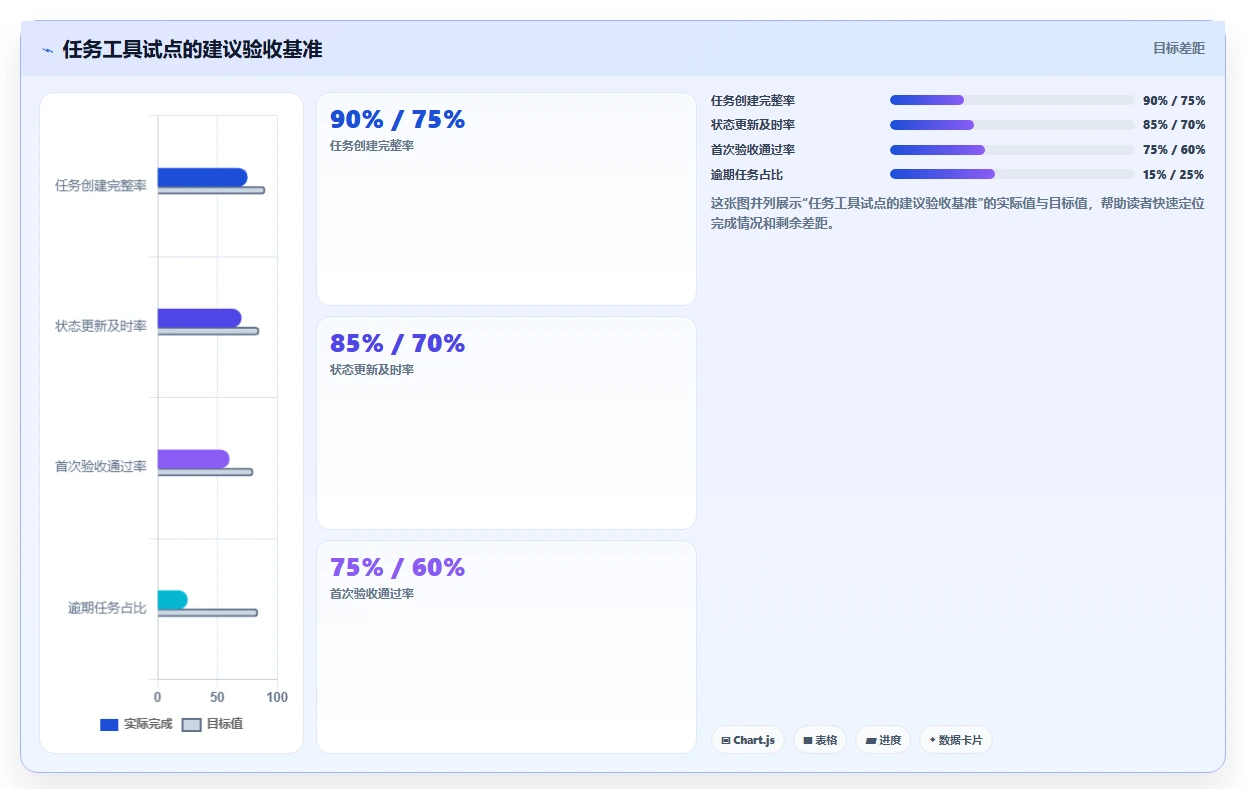The height and width of the screenshot is (789, 1246).
Task: Click the large 75% / 60% card value
Action: [397, 568]
